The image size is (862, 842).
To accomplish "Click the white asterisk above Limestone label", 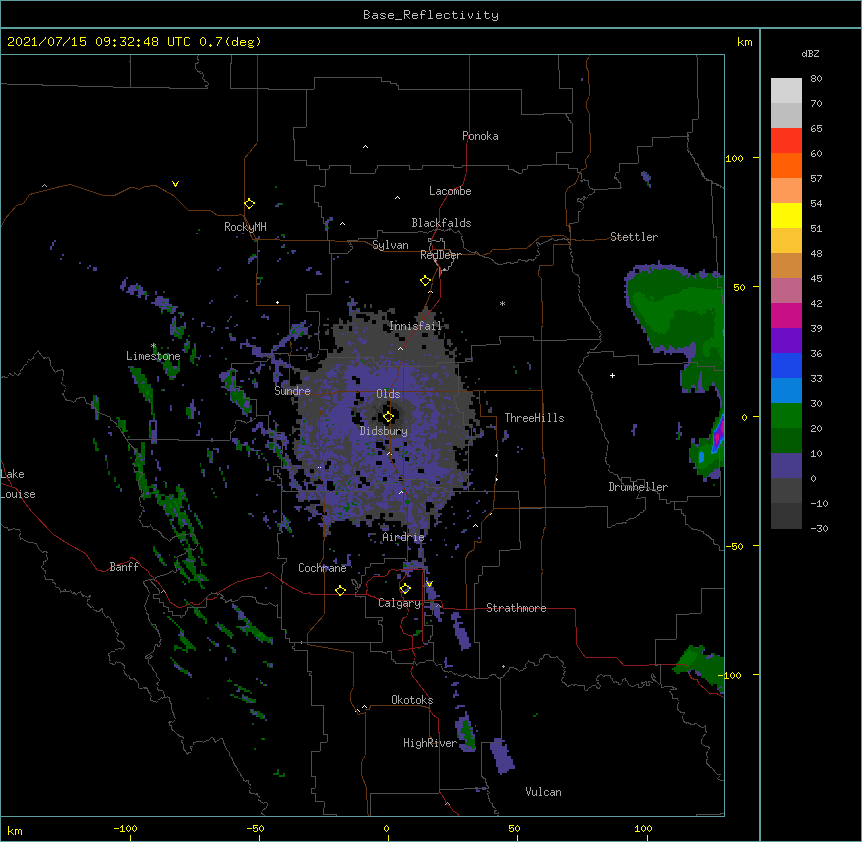I will [153, 346].
